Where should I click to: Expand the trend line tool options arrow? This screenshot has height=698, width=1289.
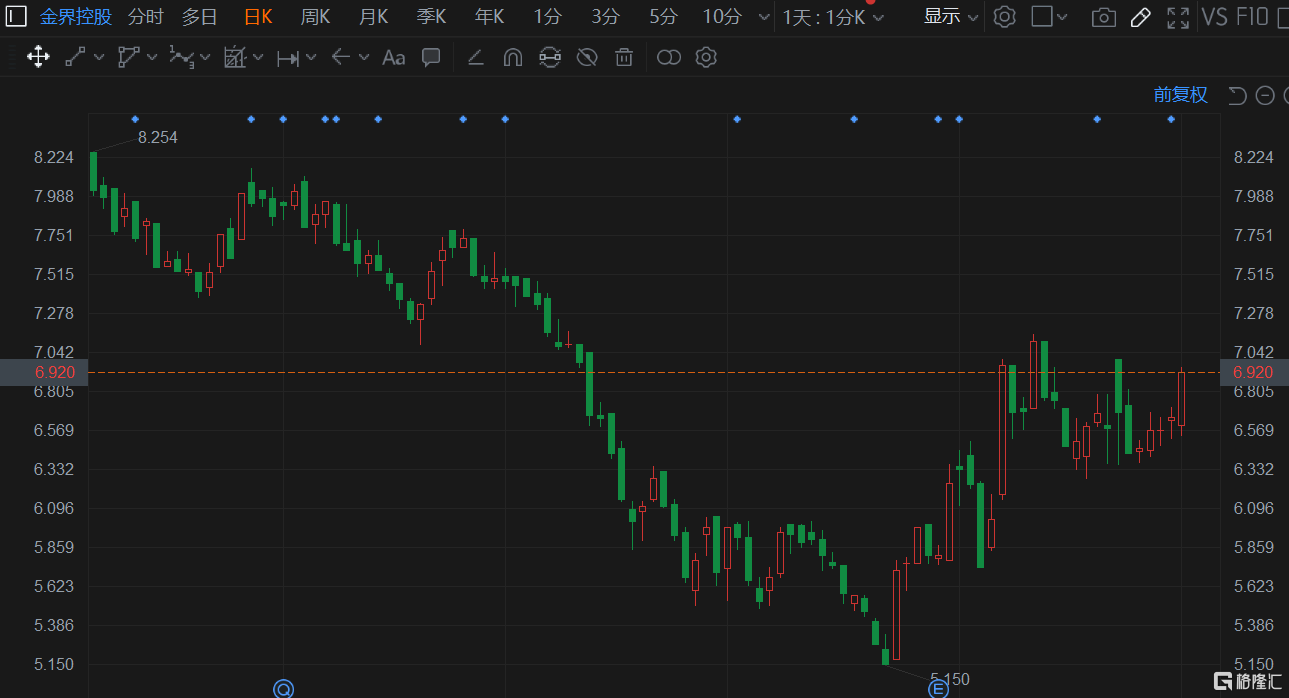click(x=99, y=58)
